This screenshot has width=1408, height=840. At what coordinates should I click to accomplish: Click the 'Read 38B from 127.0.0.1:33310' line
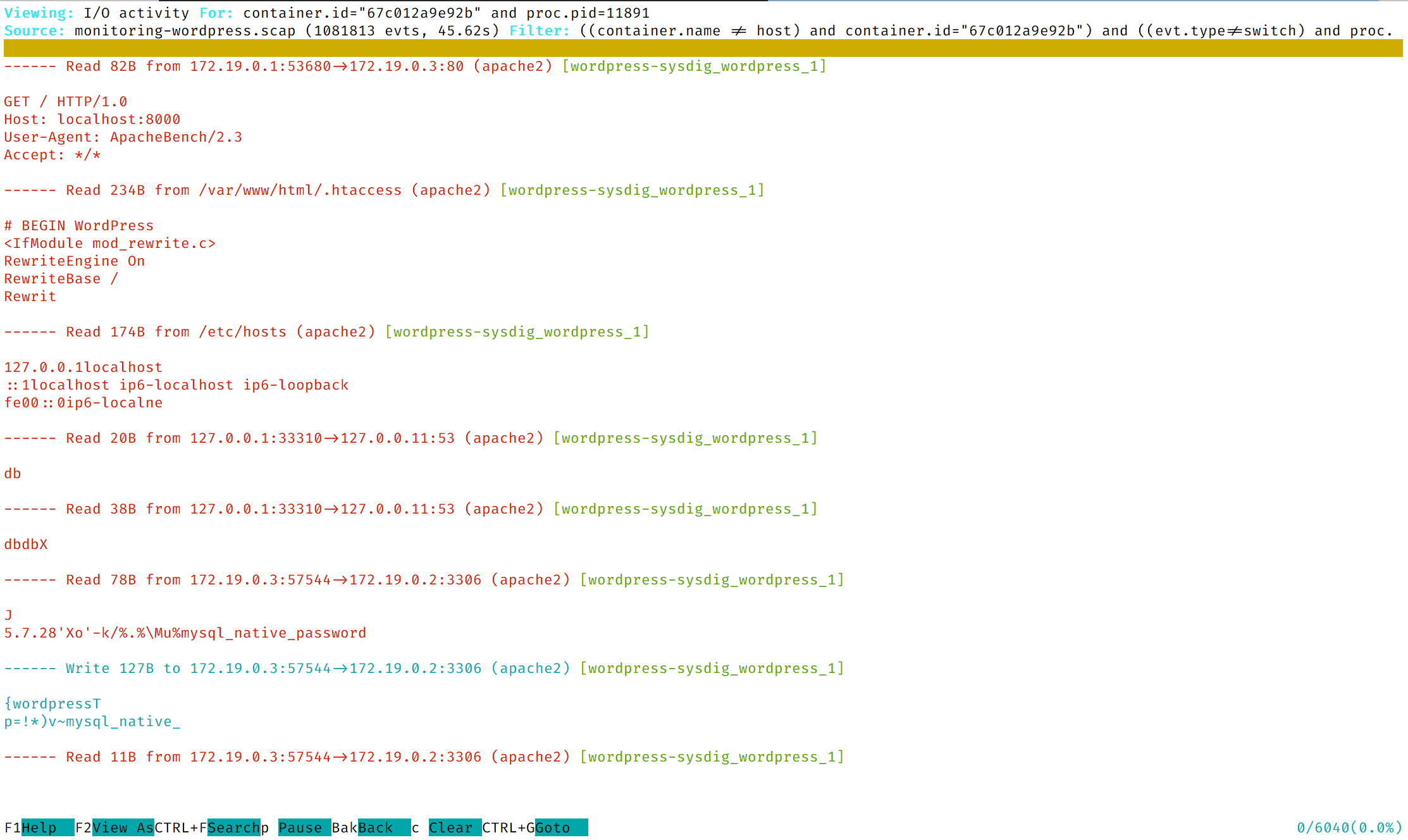(x=411, y=509)
